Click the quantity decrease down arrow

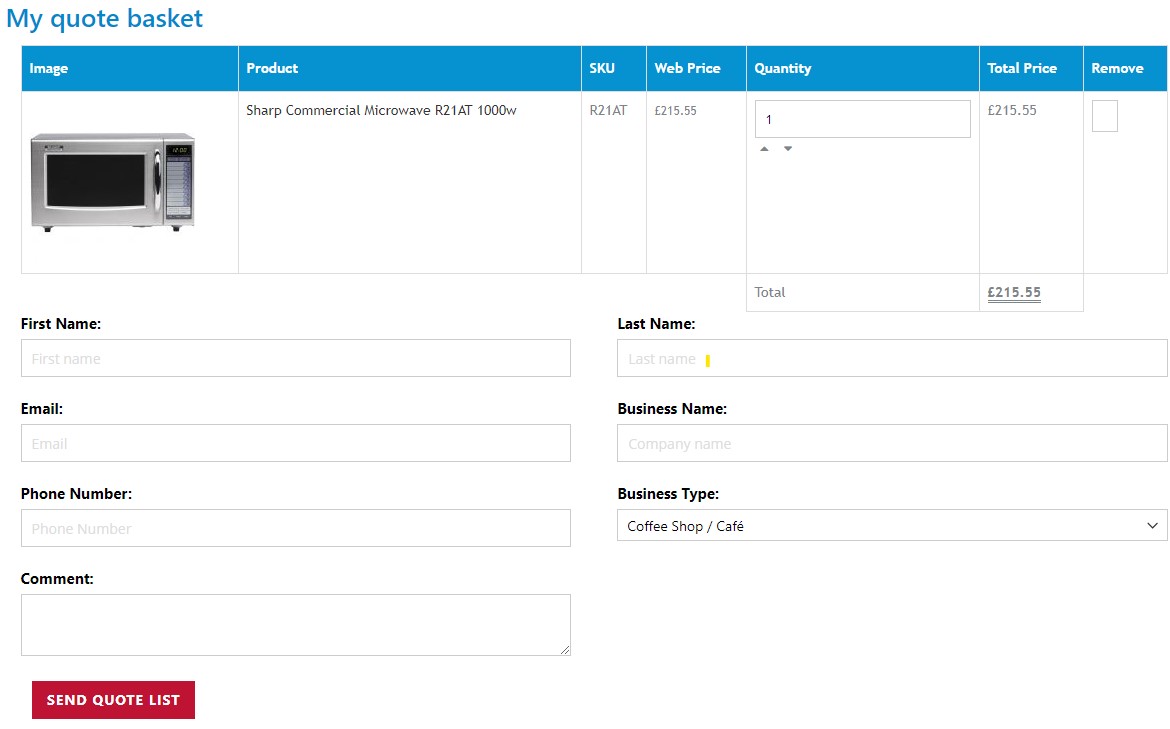click(x=788, y=147)
